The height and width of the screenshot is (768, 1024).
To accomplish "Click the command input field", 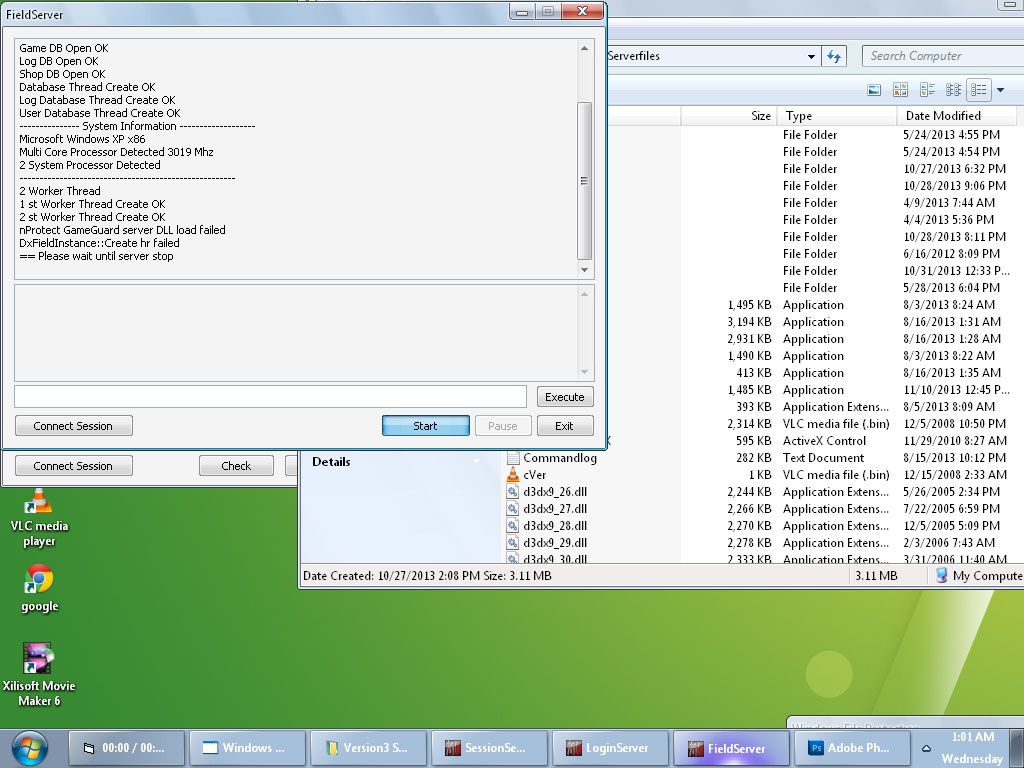I will (270, 397).
